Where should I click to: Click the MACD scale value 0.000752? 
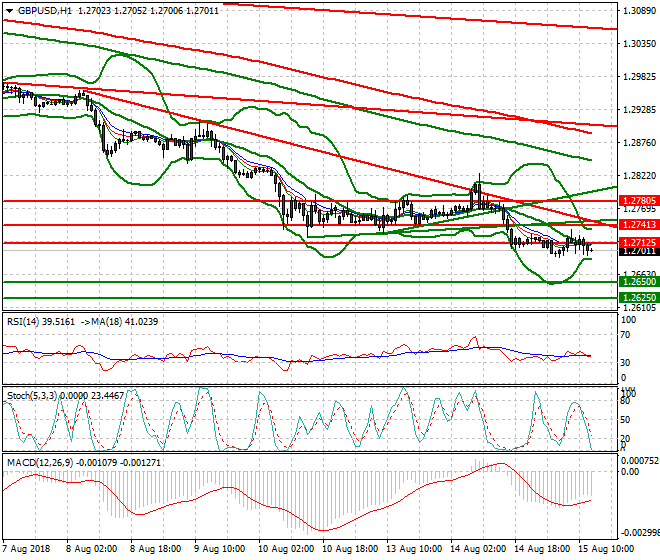[640, 461]
